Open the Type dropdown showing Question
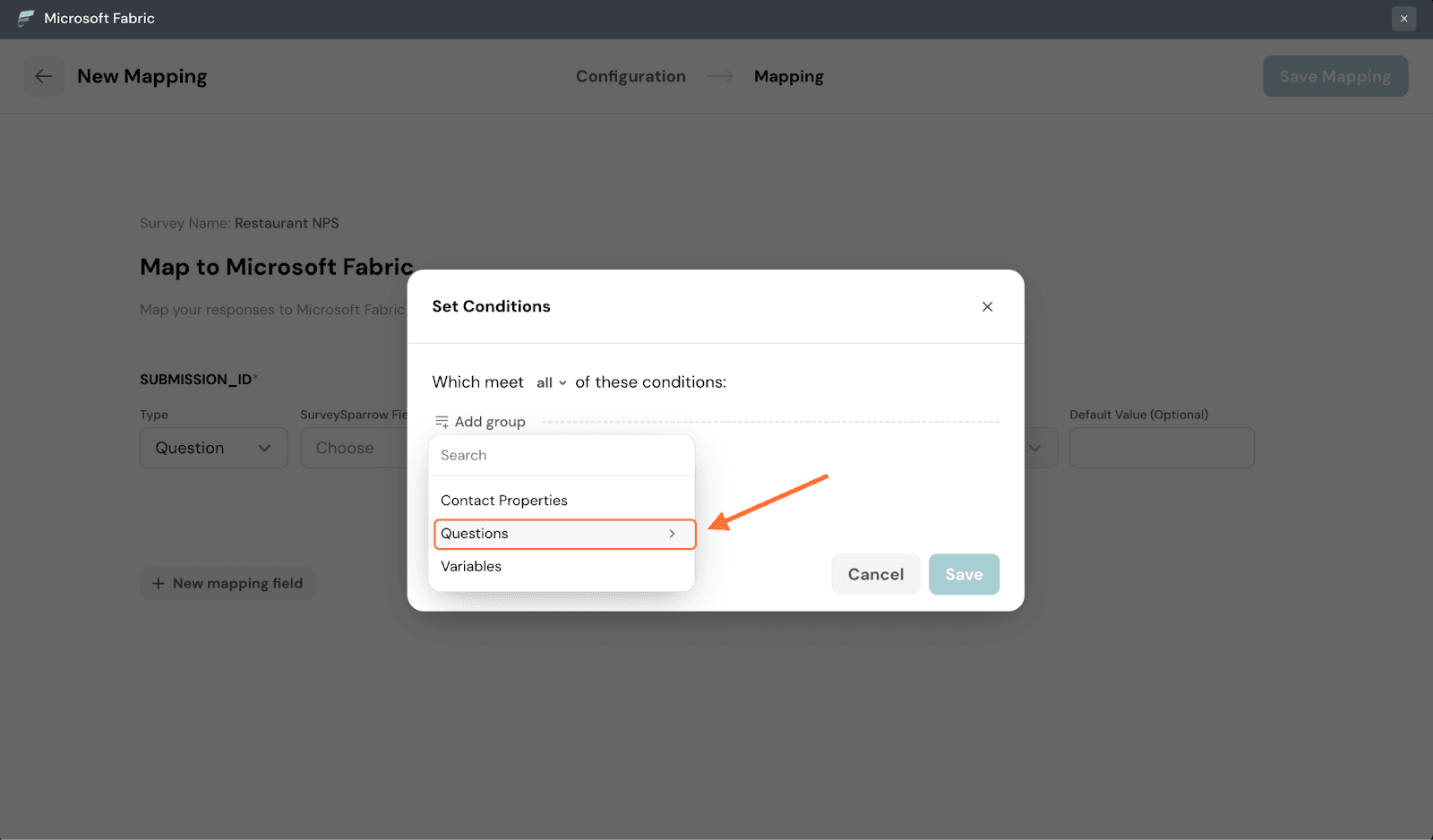The height and width of the screenshot is (840, 1433). 213,448
